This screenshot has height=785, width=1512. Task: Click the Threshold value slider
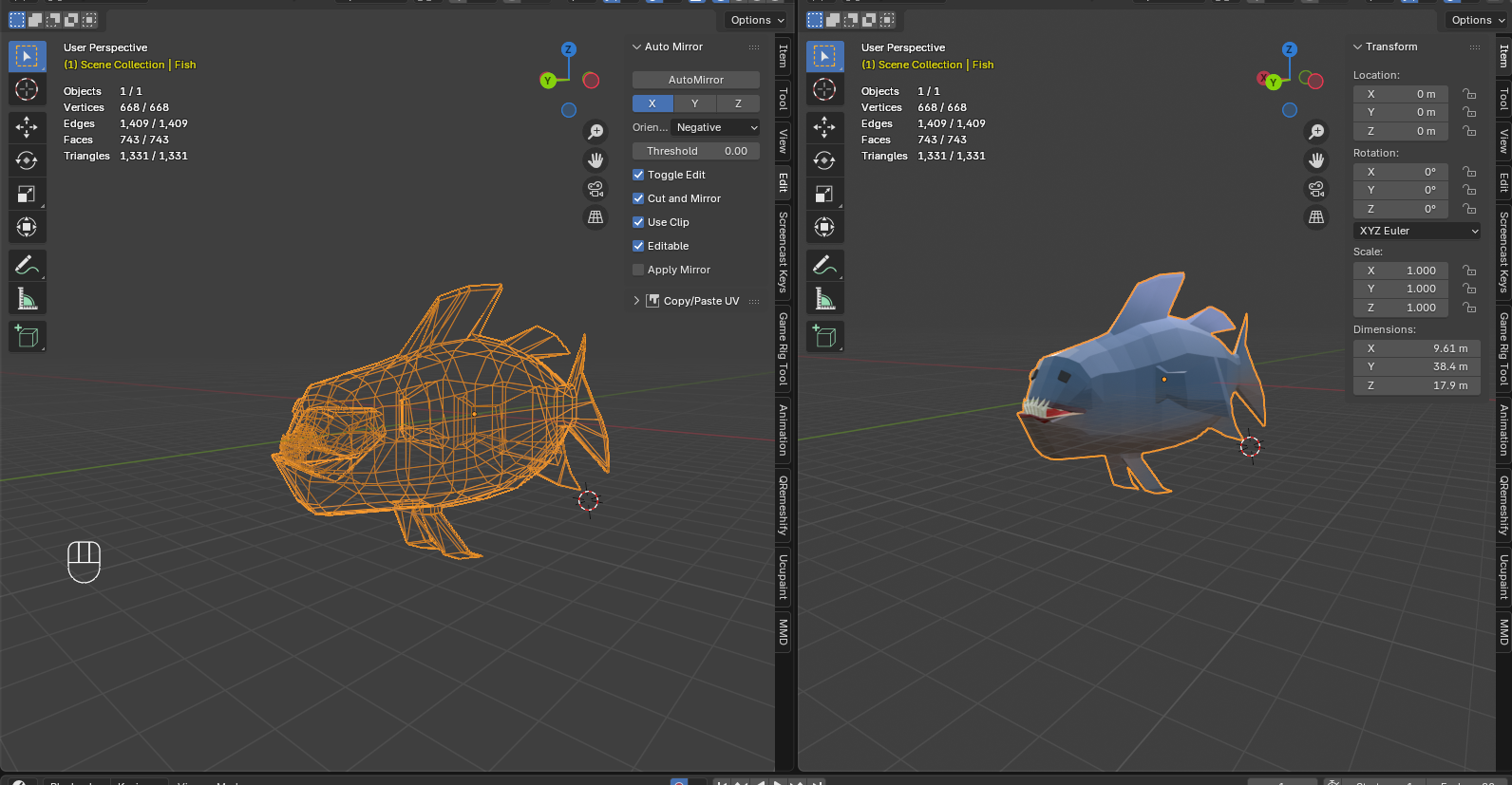[x=696, y=151]
